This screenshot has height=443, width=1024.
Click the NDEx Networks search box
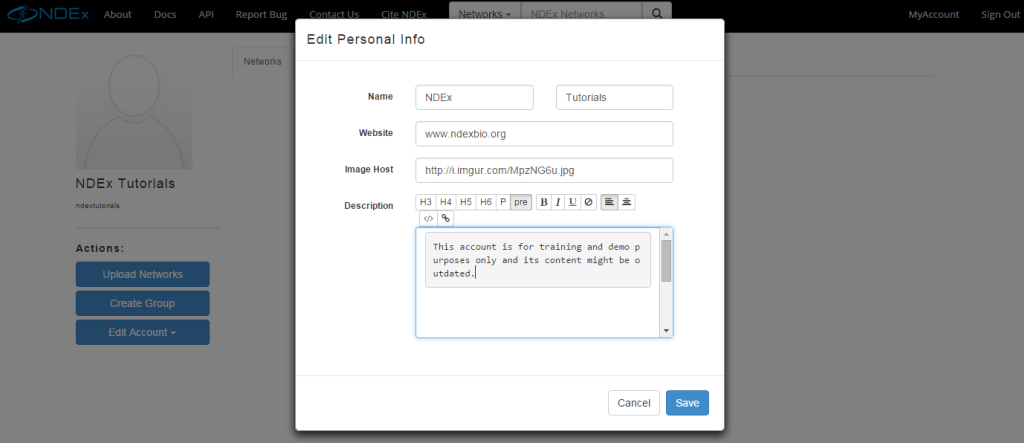pos(581,14)
